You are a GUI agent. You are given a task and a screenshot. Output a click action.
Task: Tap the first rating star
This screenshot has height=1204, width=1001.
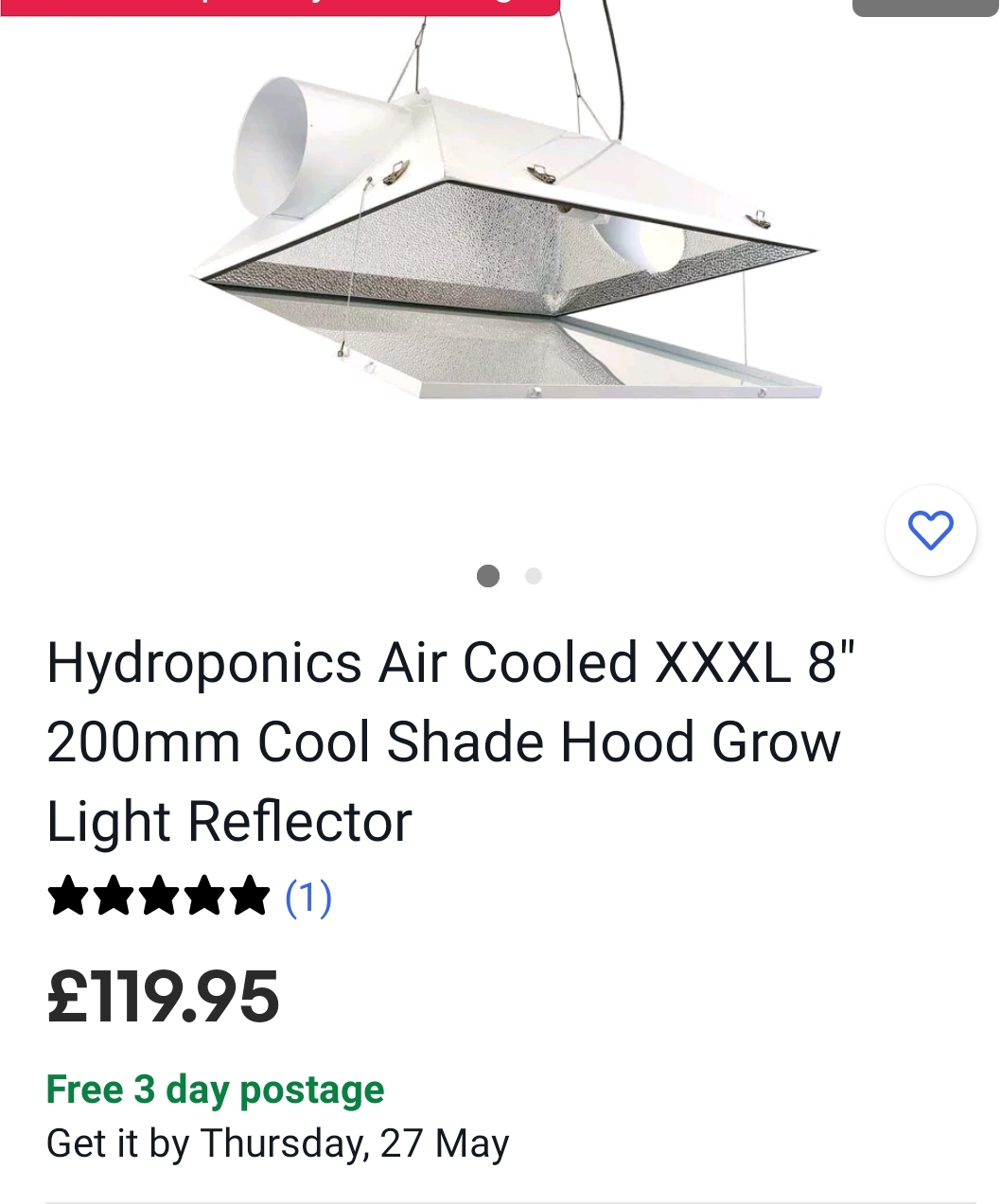pyautogui.click(x=67, y=896)
